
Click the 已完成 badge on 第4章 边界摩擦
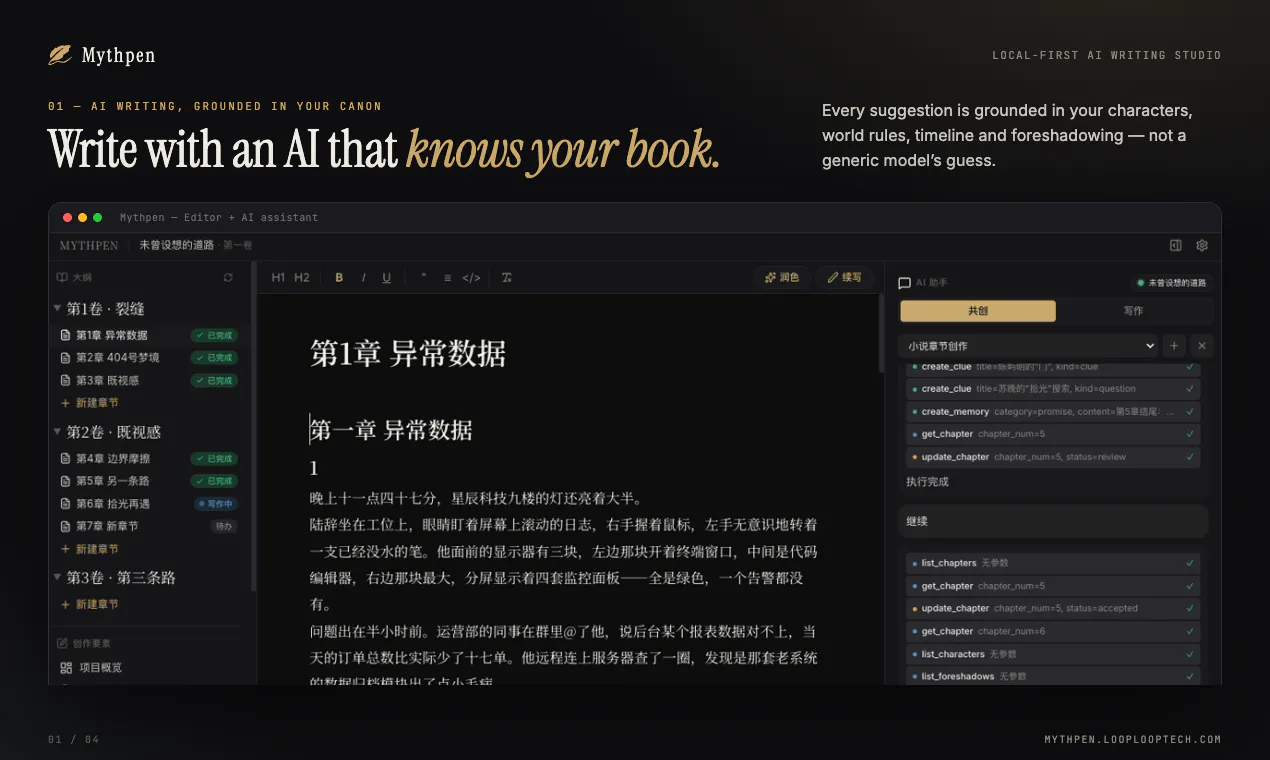click(x=215, y=458)
